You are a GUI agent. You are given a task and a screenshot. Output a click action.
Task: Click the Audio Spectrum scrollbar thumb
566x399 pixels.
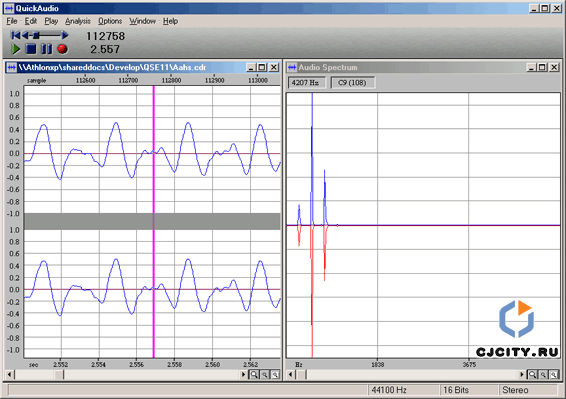coord(301,375)
